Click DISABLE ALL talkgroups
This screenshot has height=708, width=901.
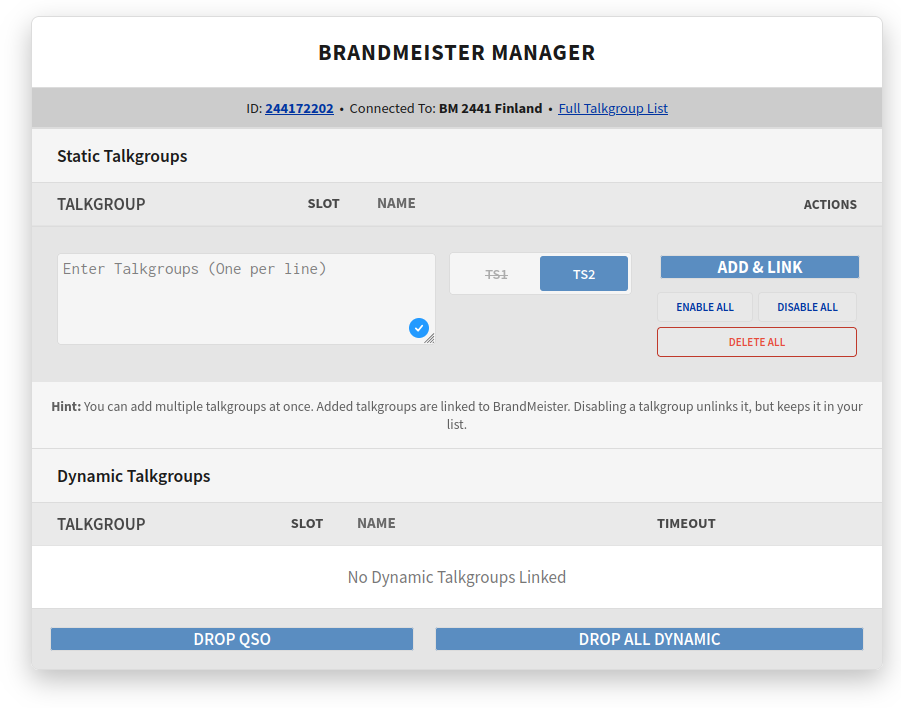tap(807, 307)
